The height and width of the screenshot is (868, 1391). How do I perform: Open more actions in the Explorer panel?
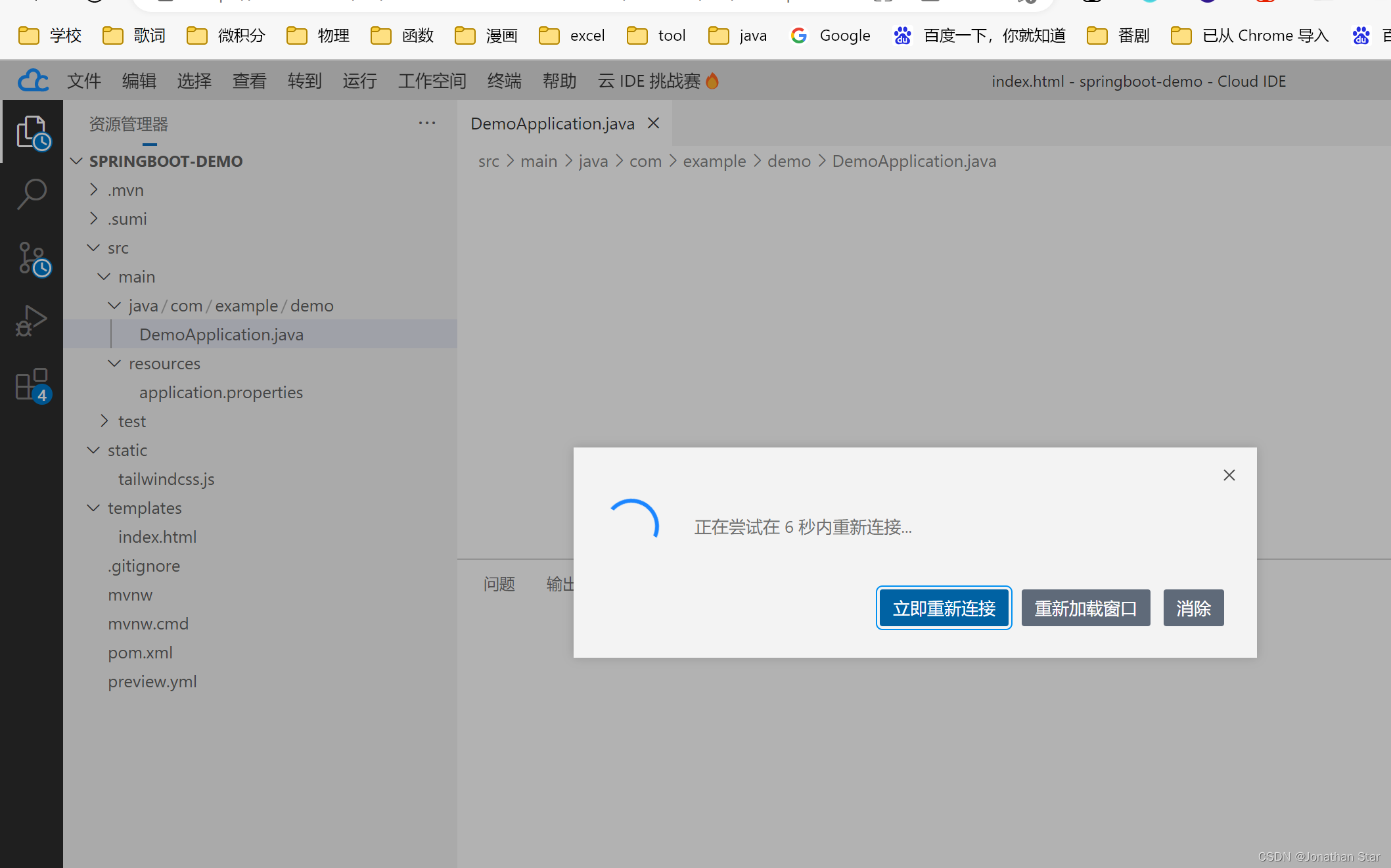click(427, 123)
